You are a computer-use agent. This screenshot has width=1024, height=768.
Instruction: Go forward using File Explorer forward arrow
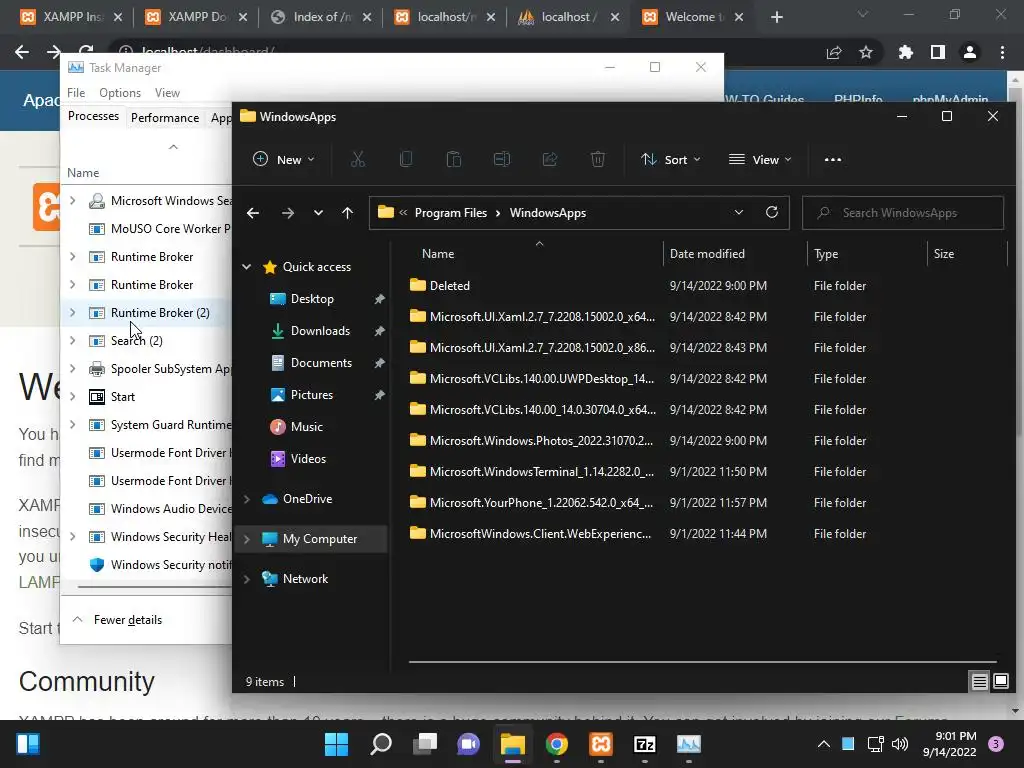(287, 213)
